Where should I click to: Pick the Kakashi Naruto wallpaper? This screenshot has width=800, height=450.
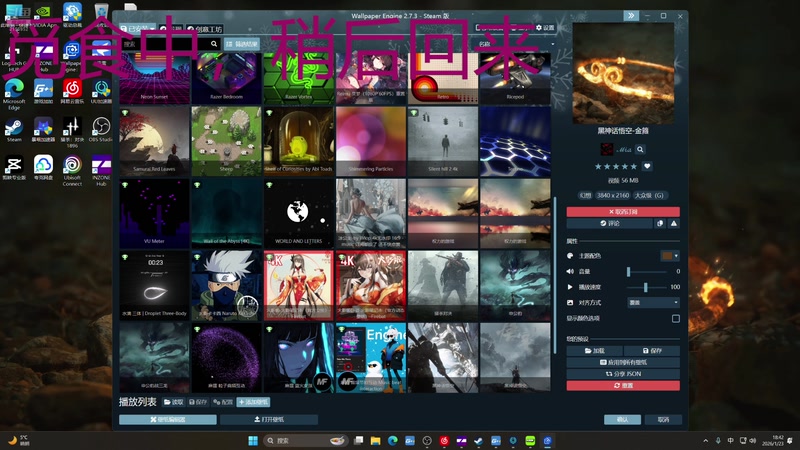[x=227, y=285]
